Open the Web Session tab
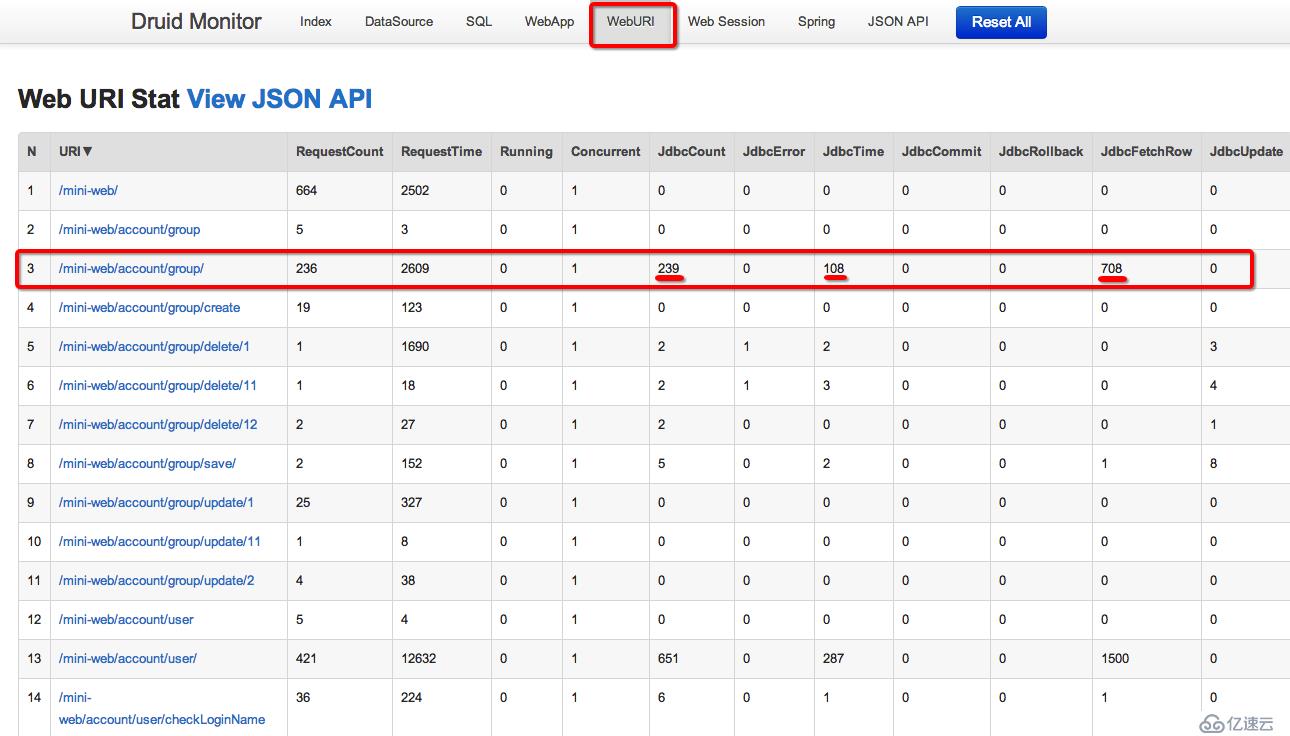1290x736 pixels. 726,21
